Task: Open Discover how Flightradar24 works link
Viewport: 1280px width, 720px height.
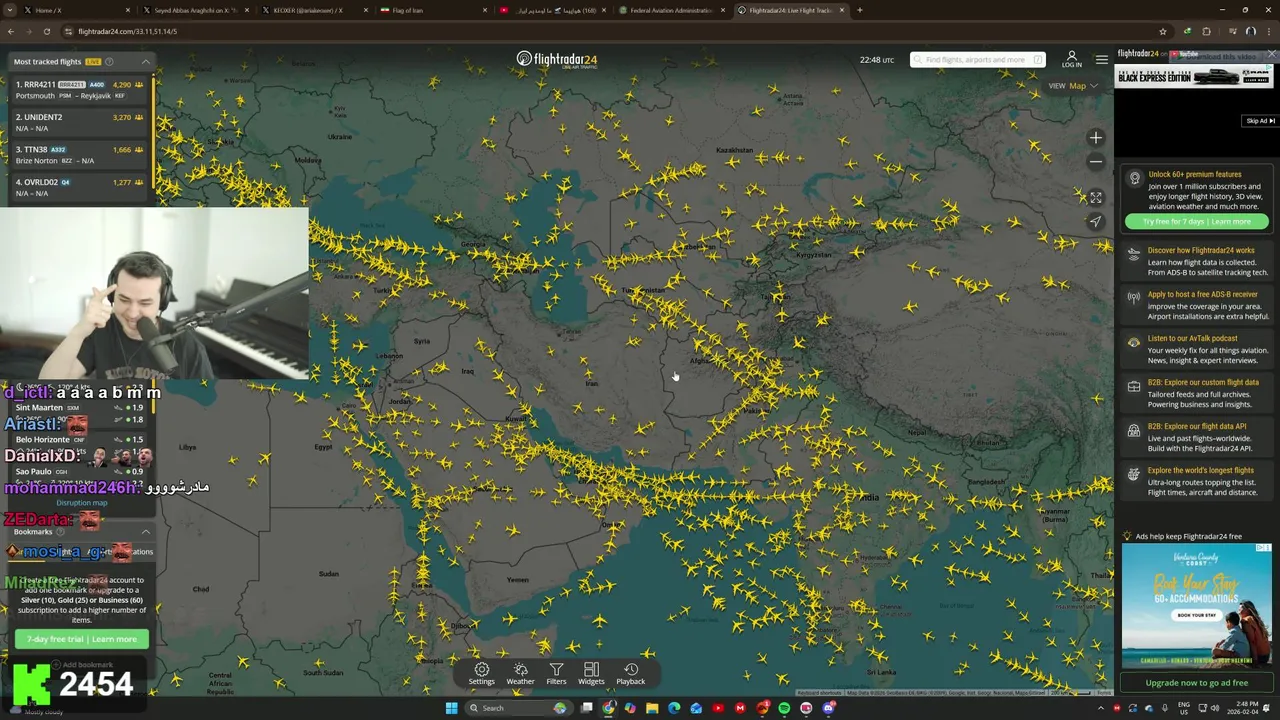Action: tap(1201, 250)
